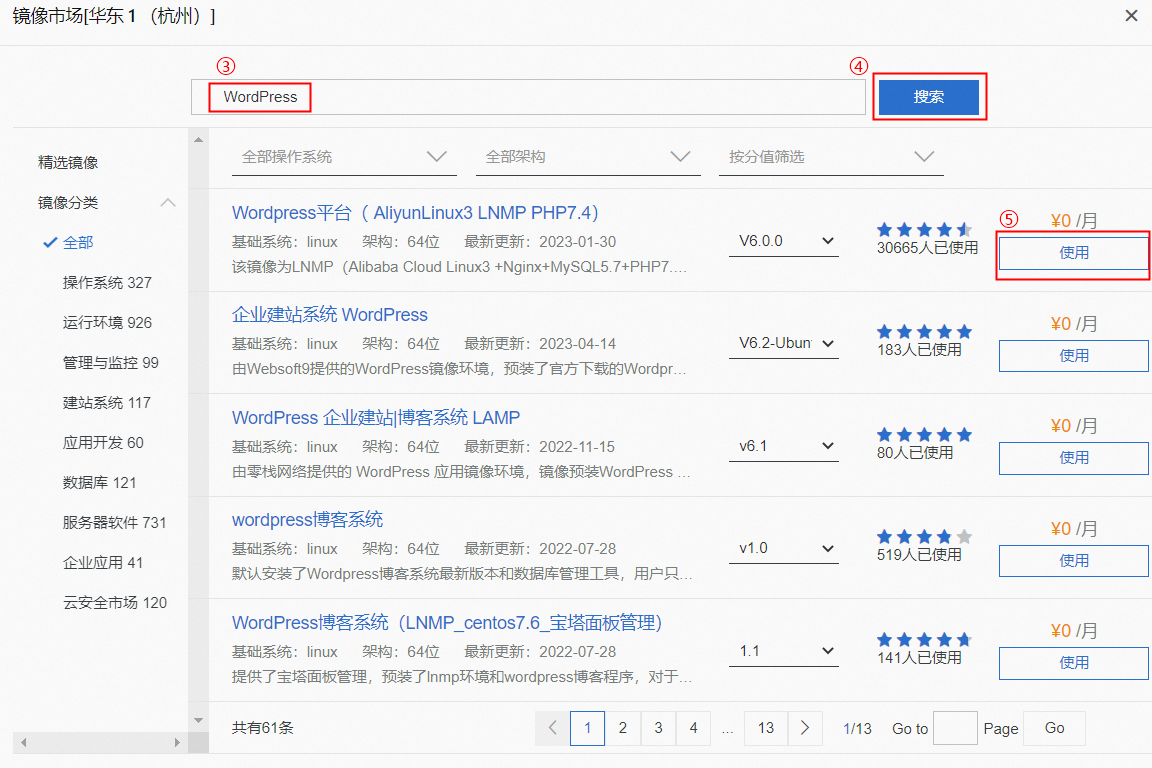Go to page 2
This screenshot has height=768, width=1152.
click(623, 728)
